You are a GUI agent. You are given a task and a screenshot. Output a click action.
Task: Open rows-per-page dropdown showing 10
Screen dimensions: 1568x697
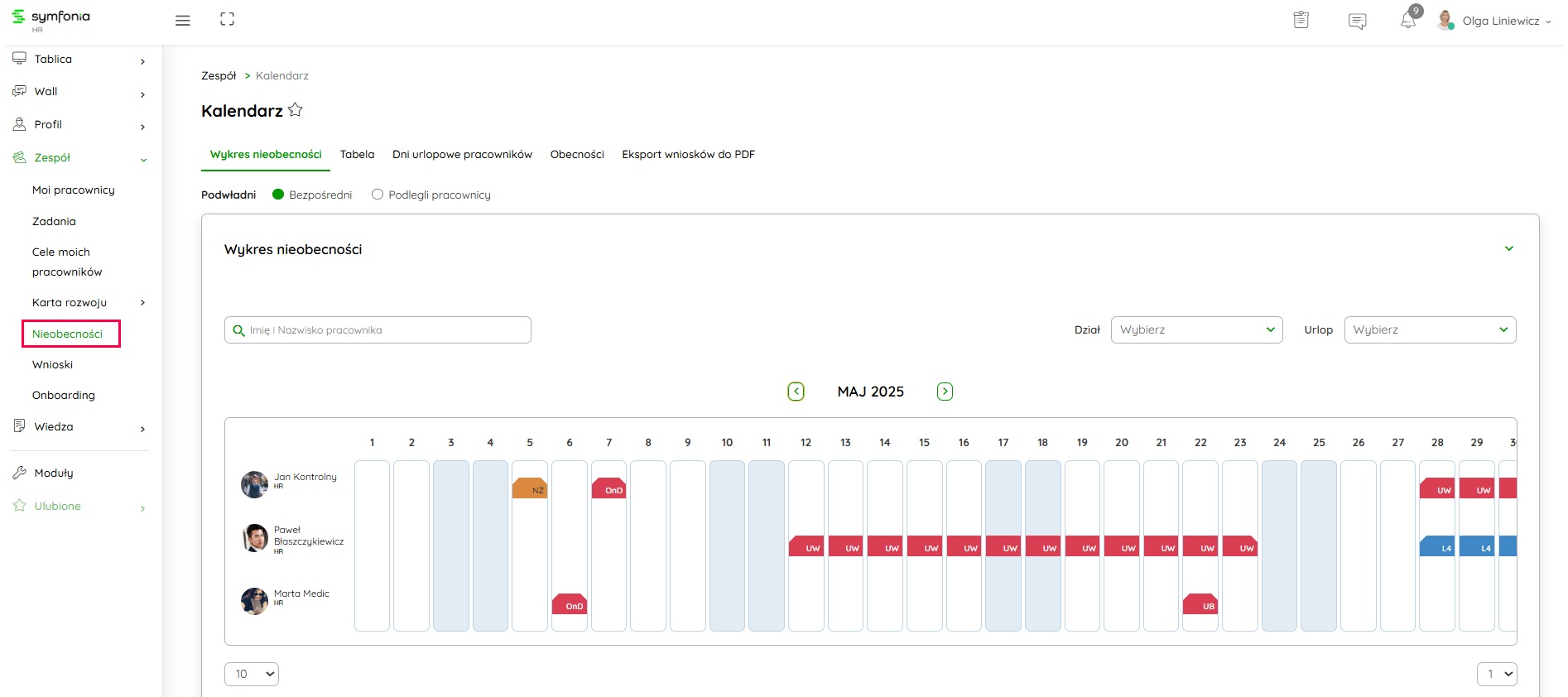coord(252,674)
